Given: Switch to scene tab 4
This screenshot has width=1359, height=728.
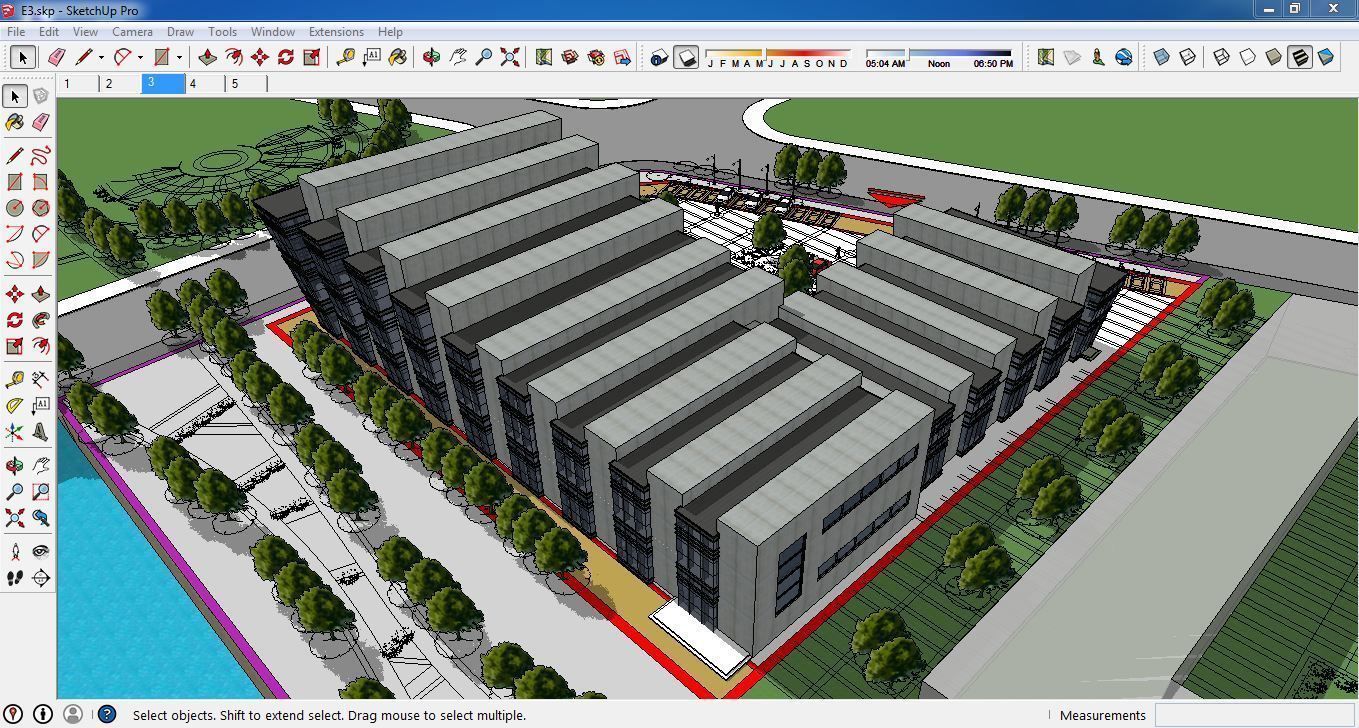Looking at the screenshot, I should point(205,84).
